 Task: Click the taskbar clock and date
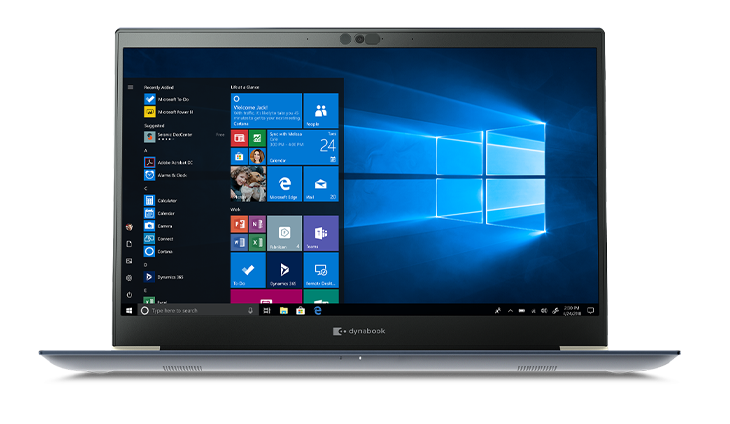572,310
